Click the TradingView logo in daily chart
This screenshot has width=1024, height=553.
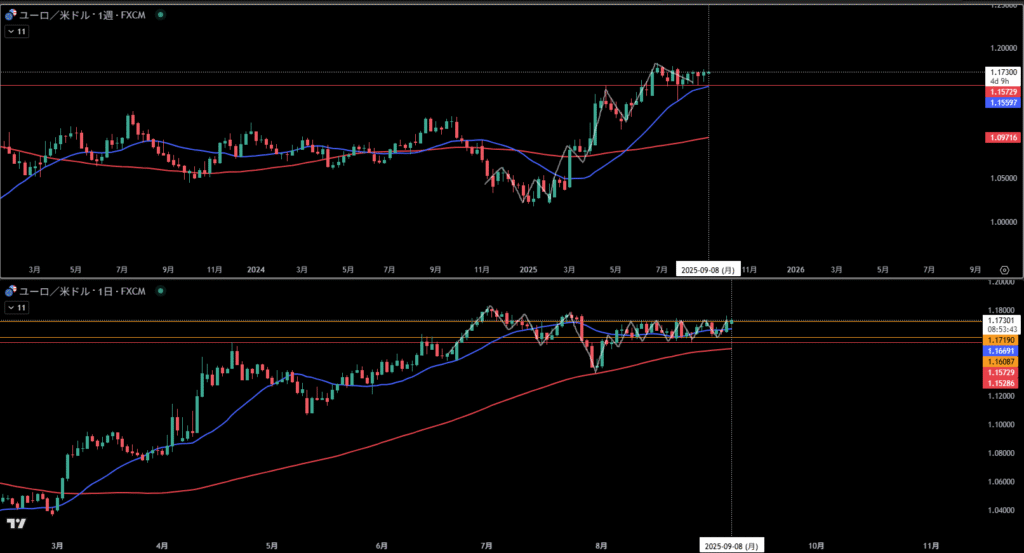click(16, 523)
